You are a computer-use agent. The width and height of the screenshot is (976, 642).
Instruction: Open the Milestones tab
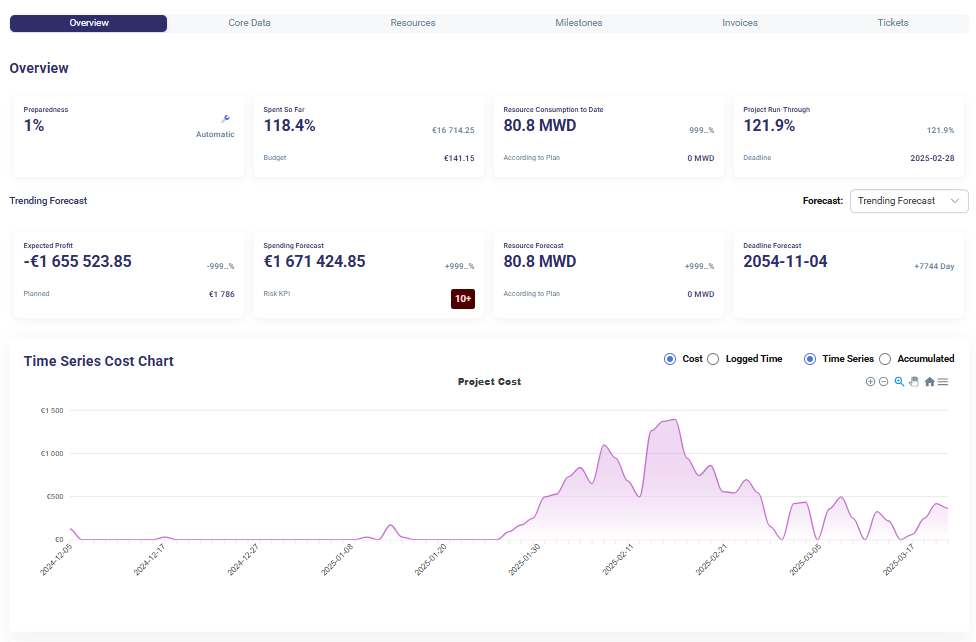click(x=578, y=23)
